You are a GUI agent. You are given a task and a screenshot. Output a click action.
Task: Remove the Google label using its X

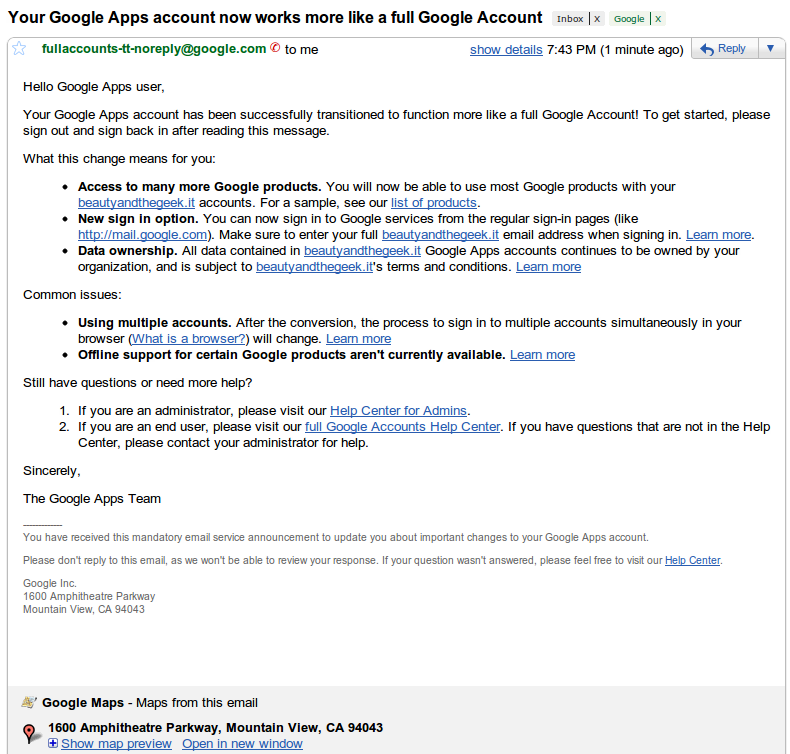point(656,19)
